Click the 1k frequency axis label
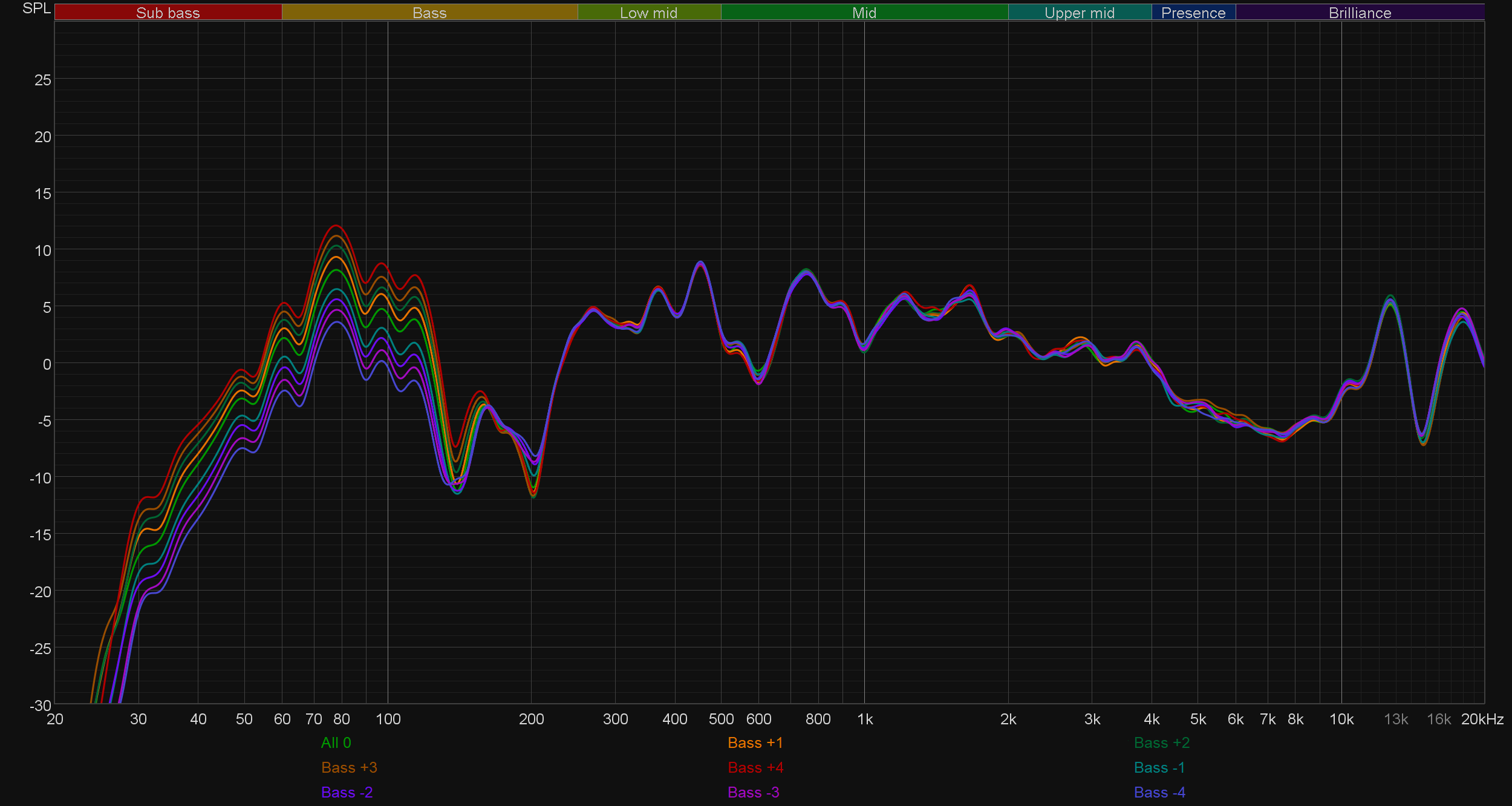The width and height of the screenshot is (1512, 806). (865, 719)
